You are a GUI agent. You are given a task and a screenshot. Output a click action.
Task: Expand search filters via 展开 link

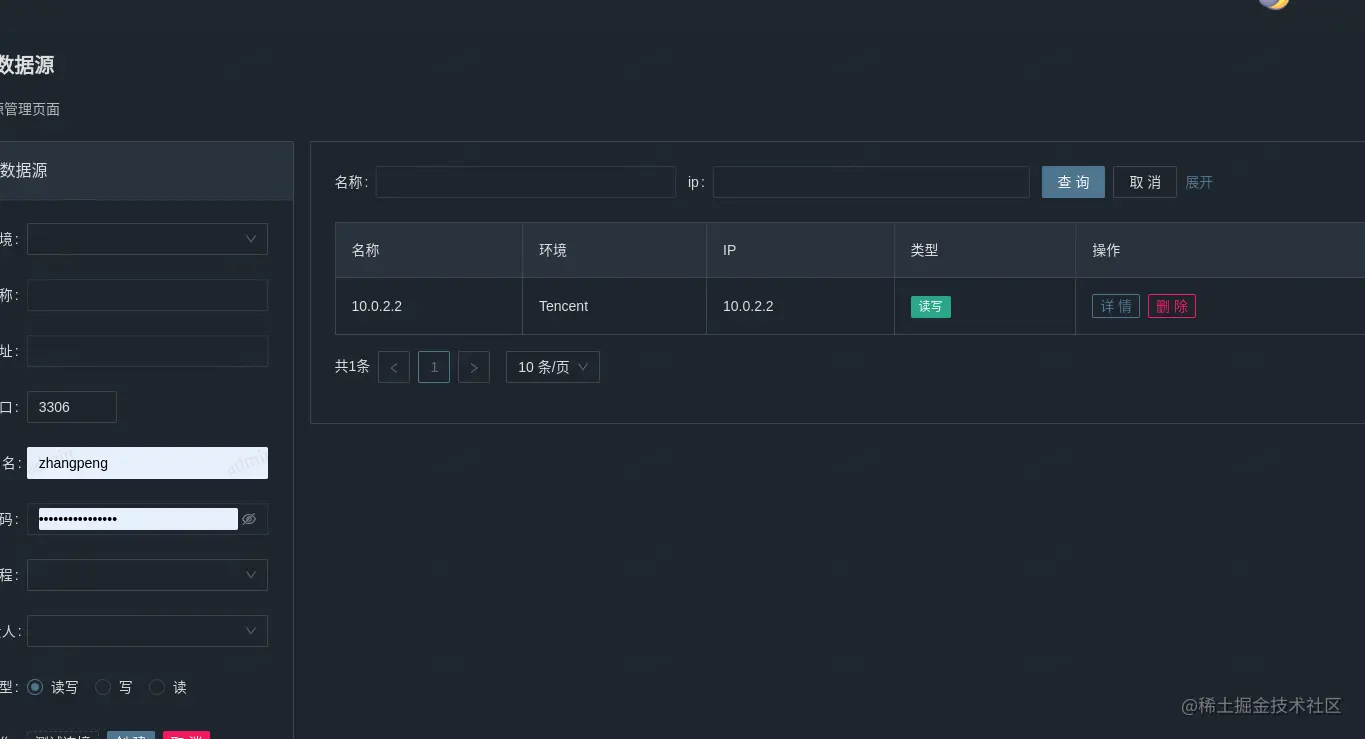point(1199,182)
